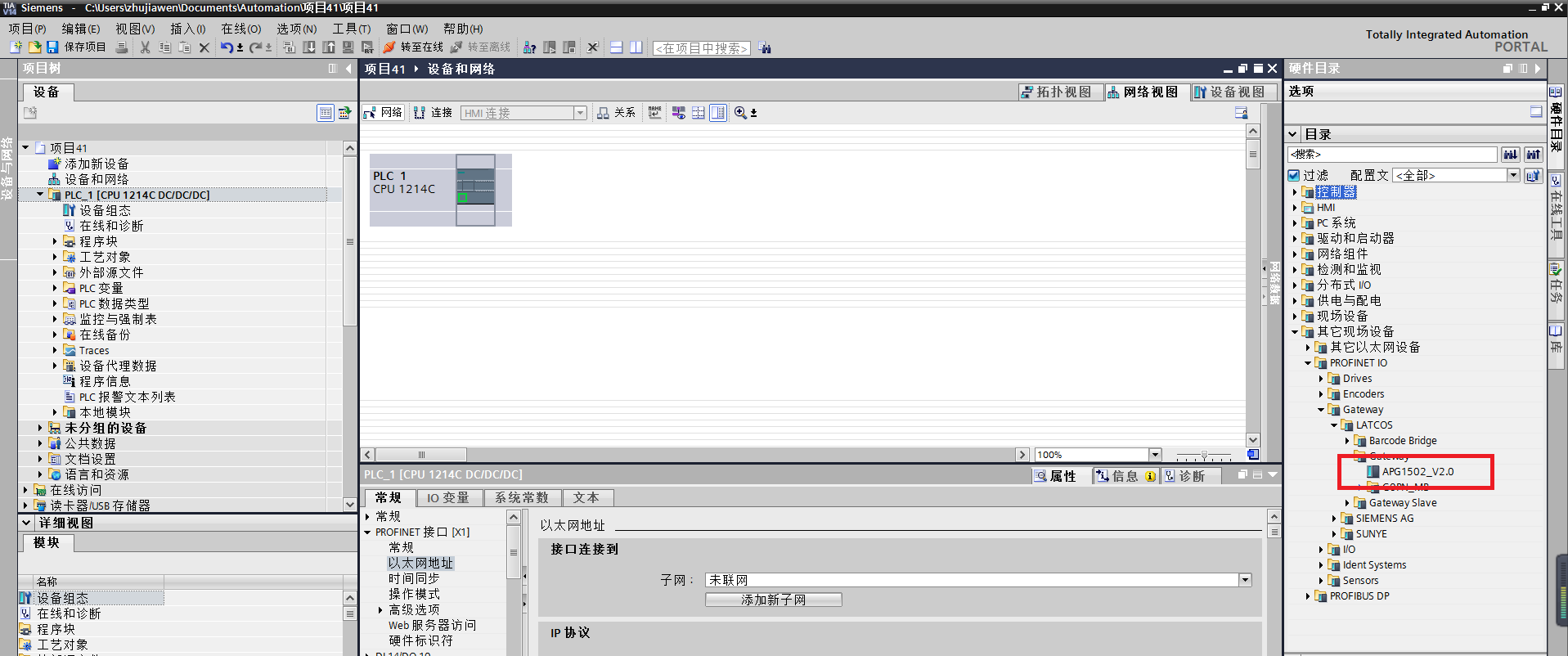Toggle split editor horizontally icon
Screen dimensions: 1568x656
617,47
